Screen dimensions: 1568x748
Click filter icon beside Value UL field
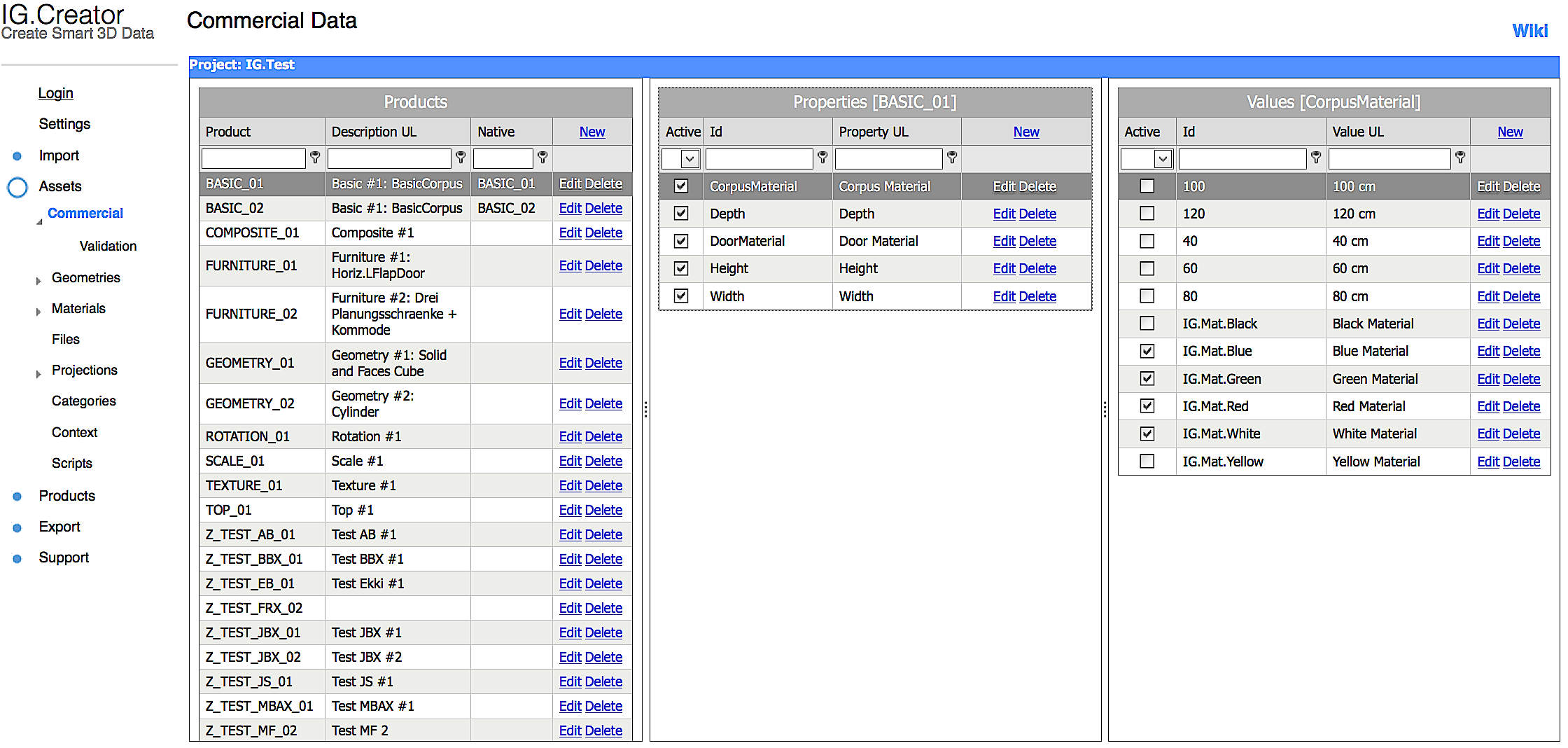[x=1460, y=158]
